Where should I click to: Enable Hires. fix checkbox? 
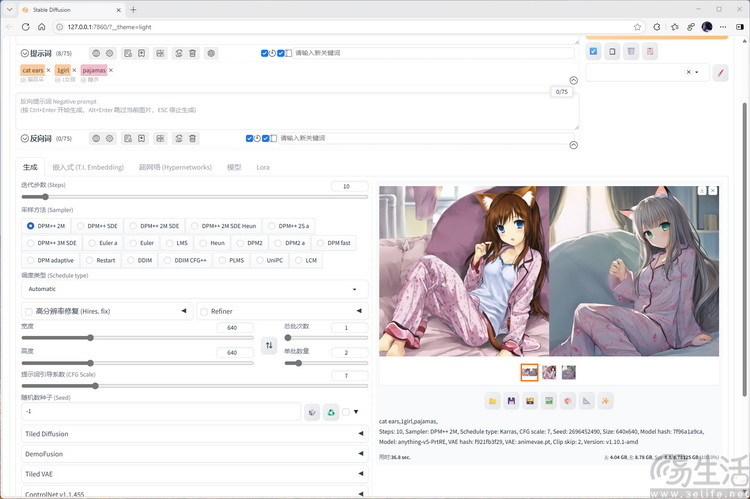[29, 311]
